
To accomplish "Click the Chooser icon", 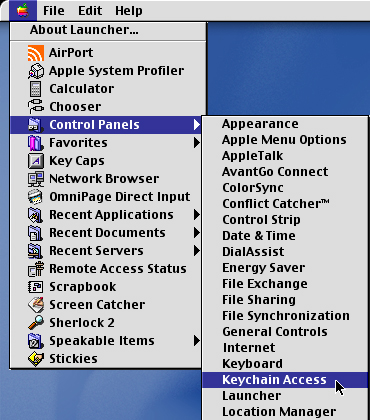I will (36, 107).
